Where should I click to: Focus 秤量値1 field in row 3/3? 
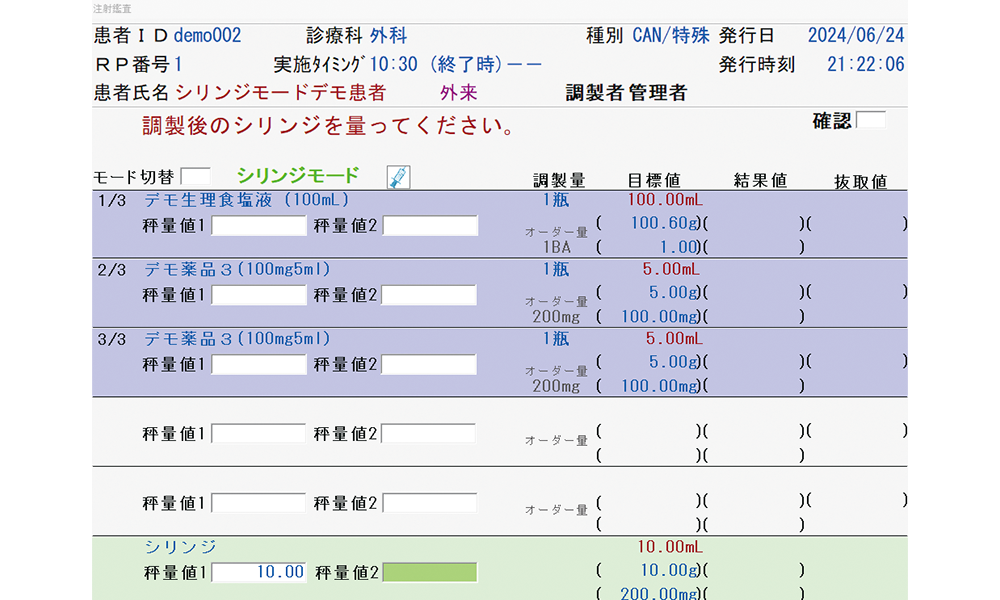(x=259, y=365)
